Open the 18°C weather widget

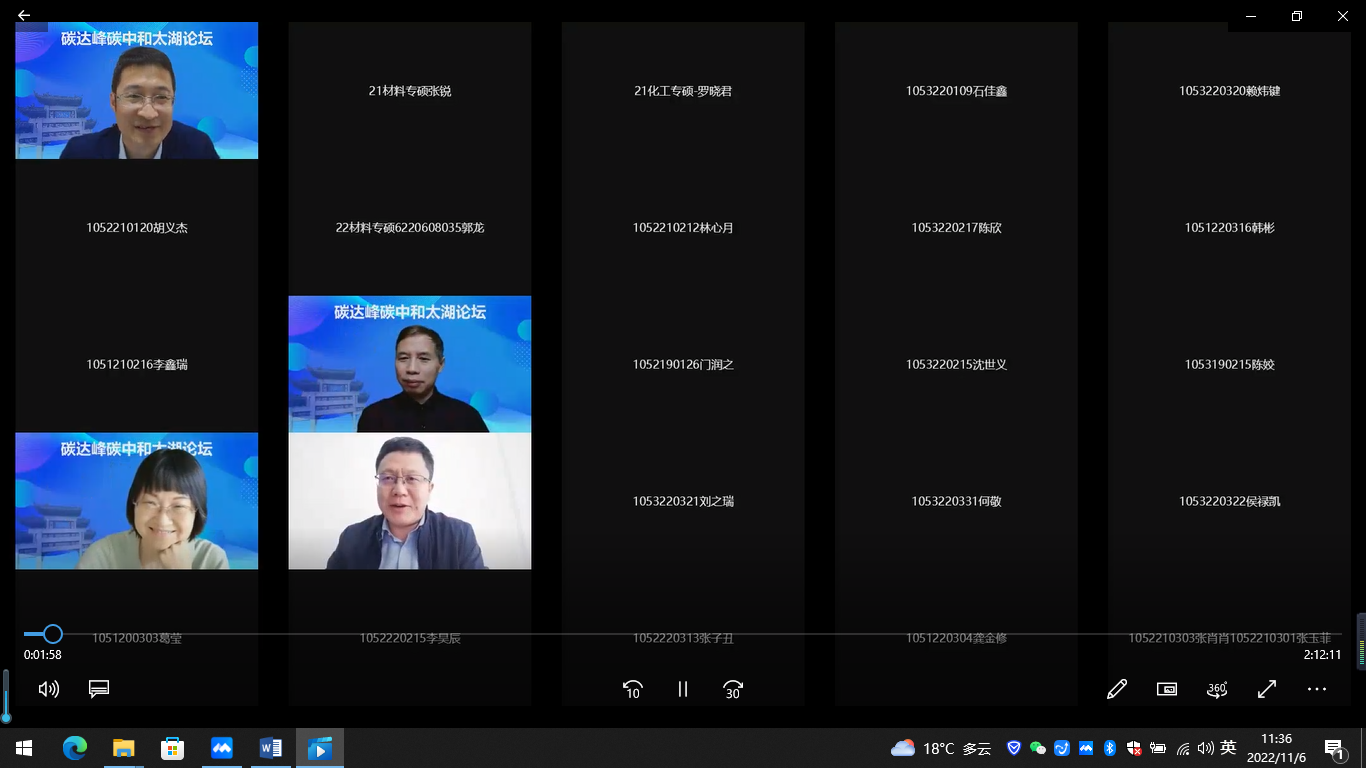tap(940, 748)
